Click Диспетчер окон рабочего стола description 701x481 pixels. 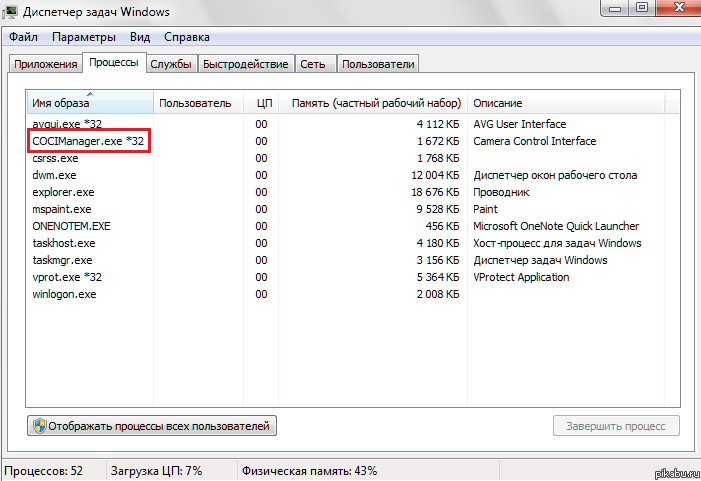(x=555, y=175)
